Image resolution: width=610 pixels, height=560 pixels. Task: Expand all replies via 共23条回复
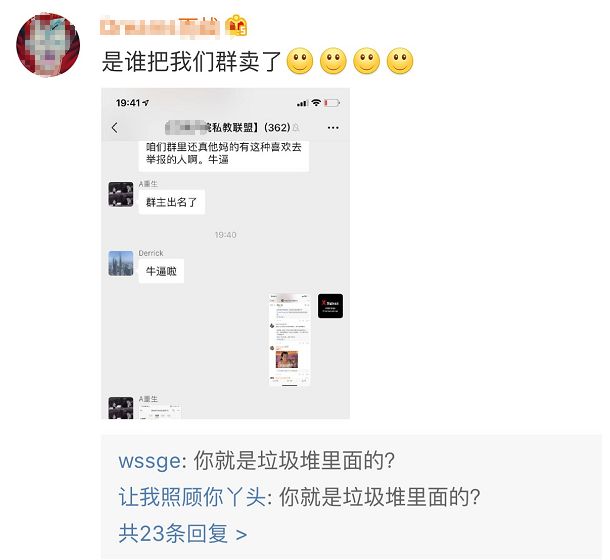(183, 533)
